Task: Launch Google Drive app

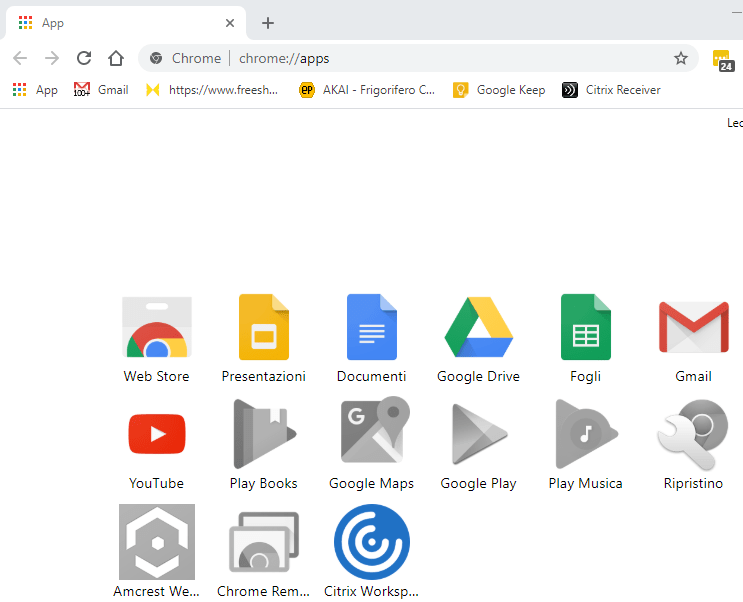Action: 479,327
